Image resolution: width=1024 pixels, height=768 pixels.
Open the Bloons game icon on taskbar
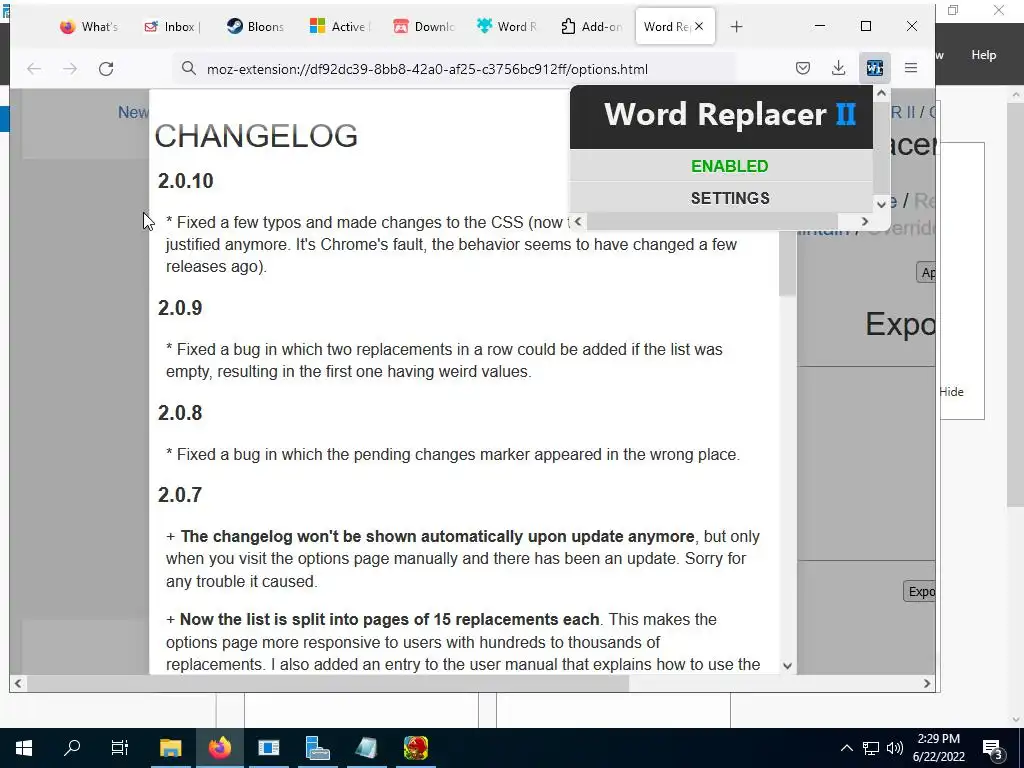(415, 748)
